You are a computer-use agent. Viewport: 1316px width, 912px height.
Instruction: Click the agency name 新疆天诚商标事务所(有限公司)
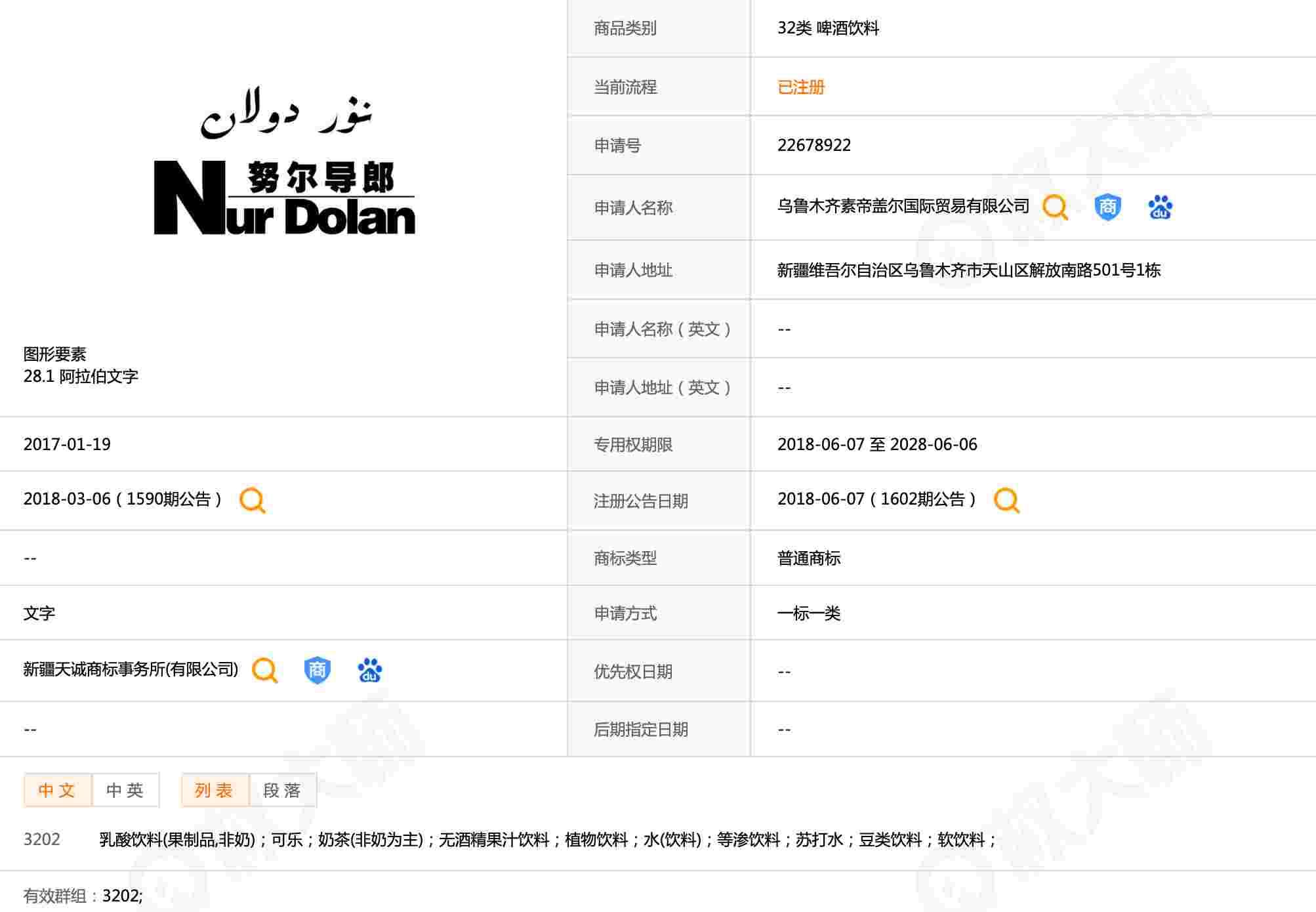click(x=131, y=669)
